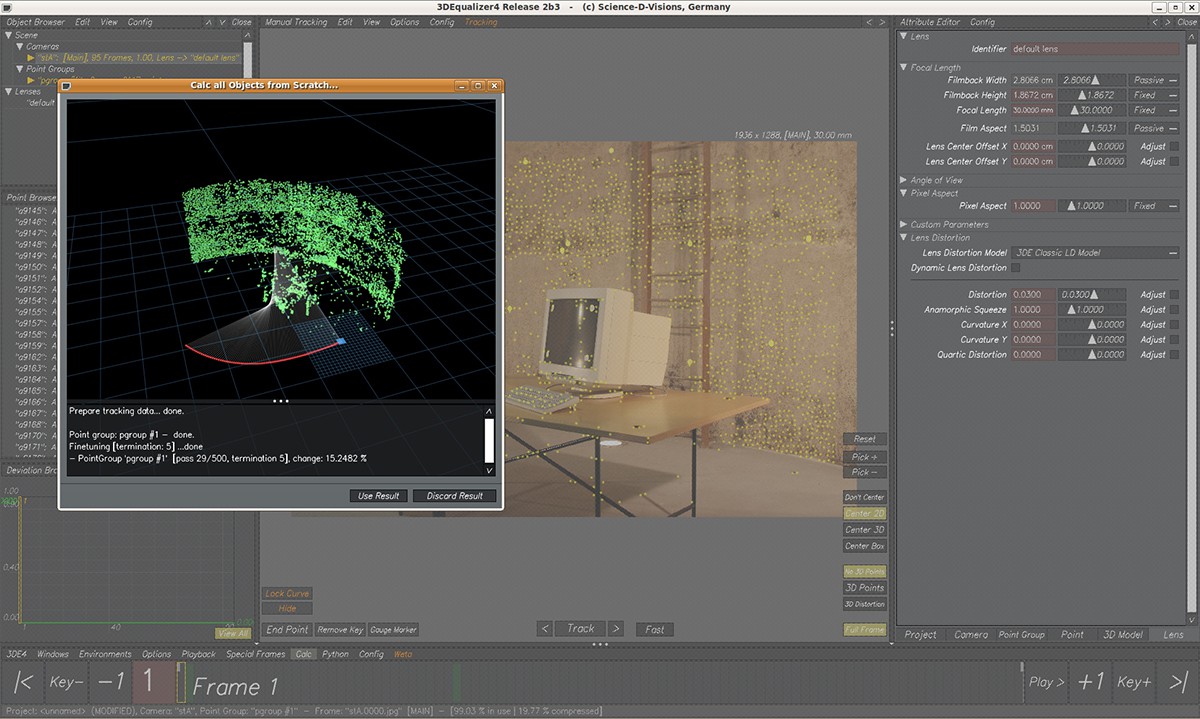Click the Gauge Marker button

tap(393, 630)
